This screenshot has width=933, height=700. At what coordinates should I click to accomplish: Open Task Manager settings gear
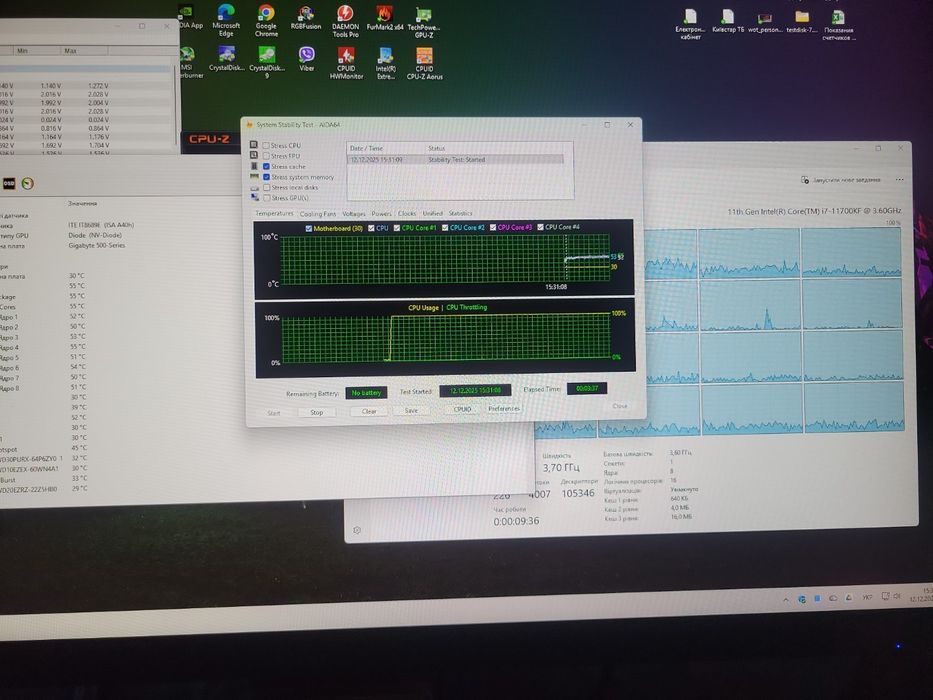point(357,530)
